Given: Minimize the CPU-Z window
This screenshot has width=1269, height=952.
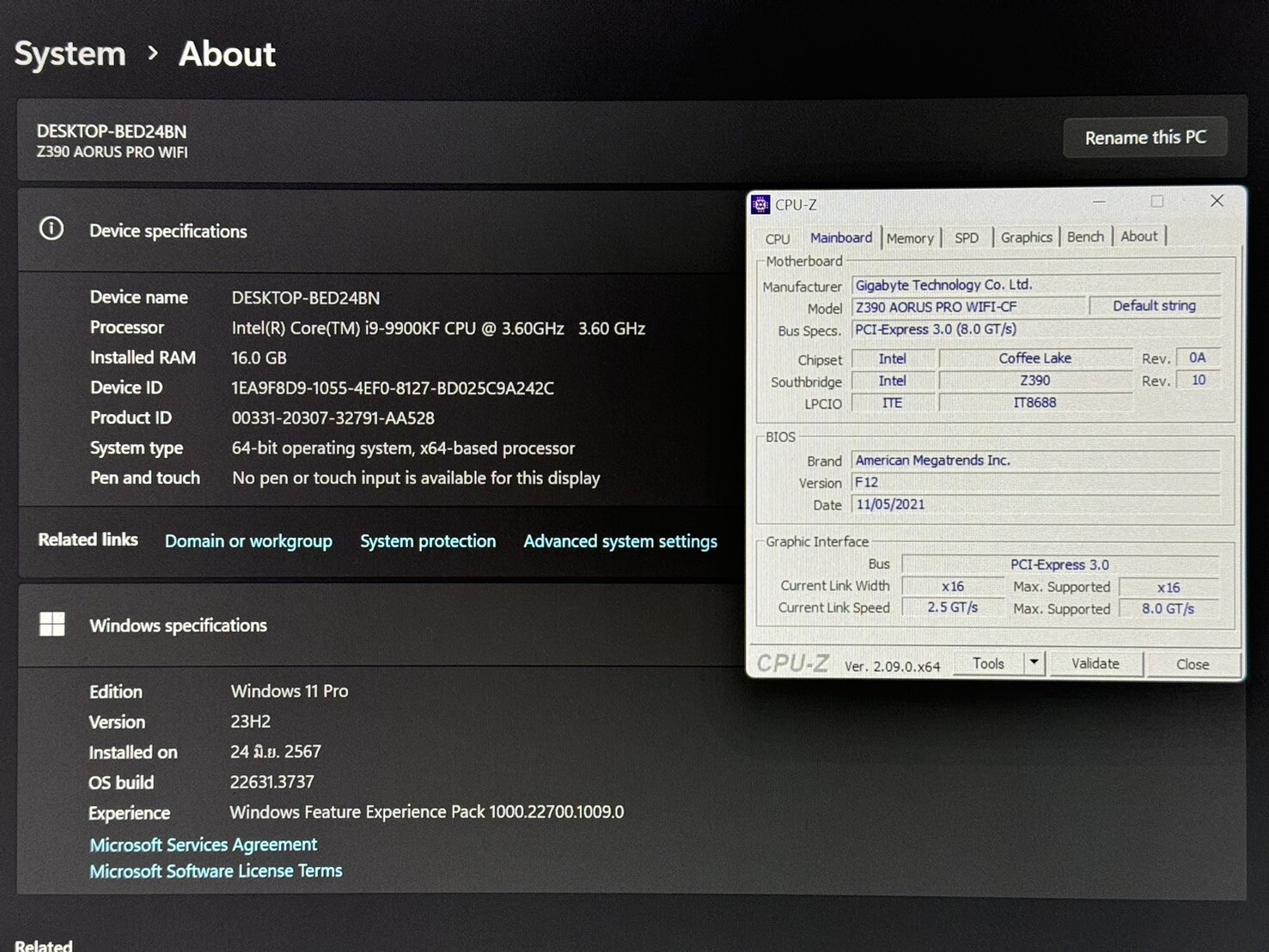Looking at the screenshot, I should (1099, 201).
